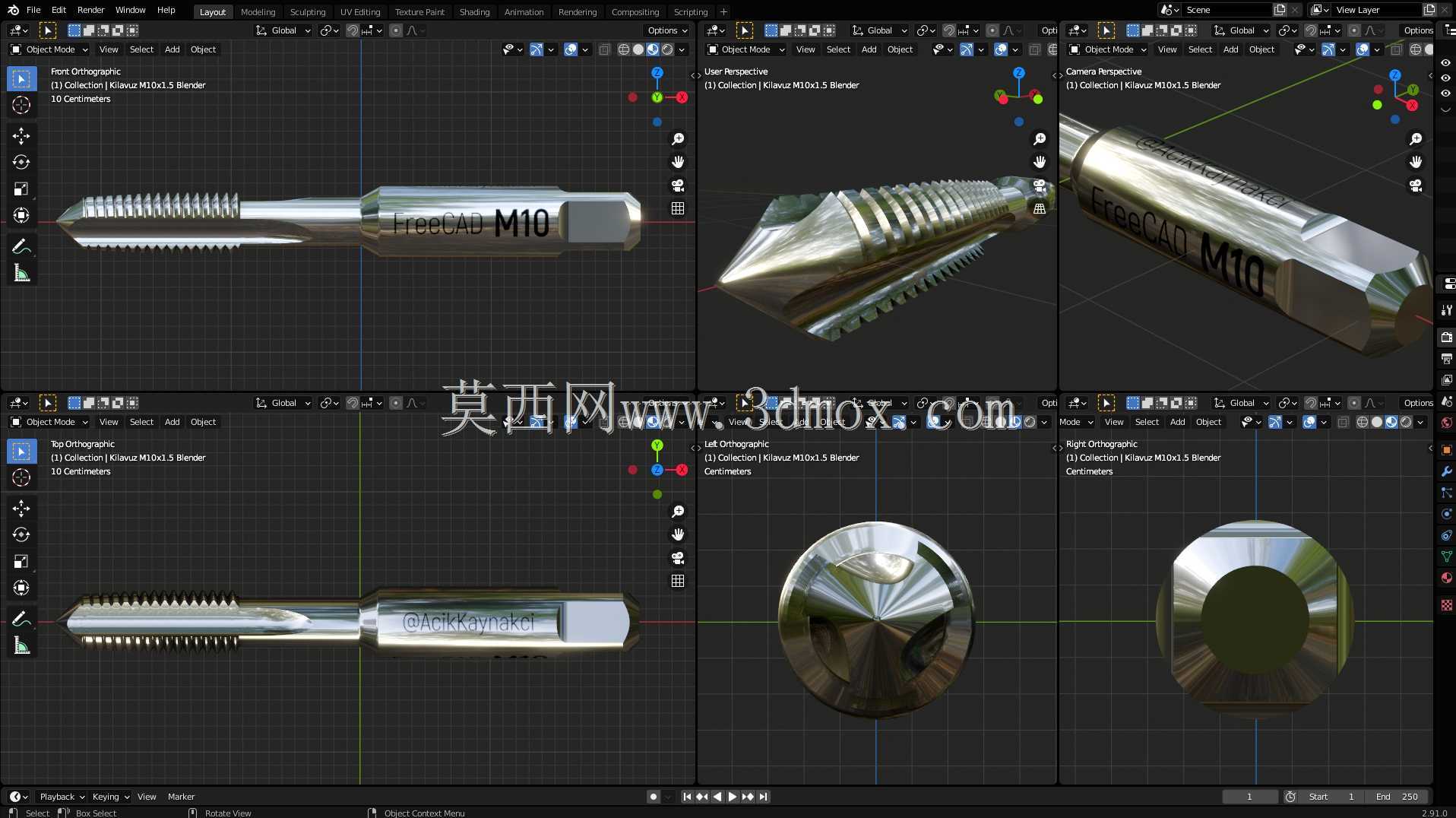Open Physics properties tab
The width and height of the screenshot is (1456, 818).
1447,514
